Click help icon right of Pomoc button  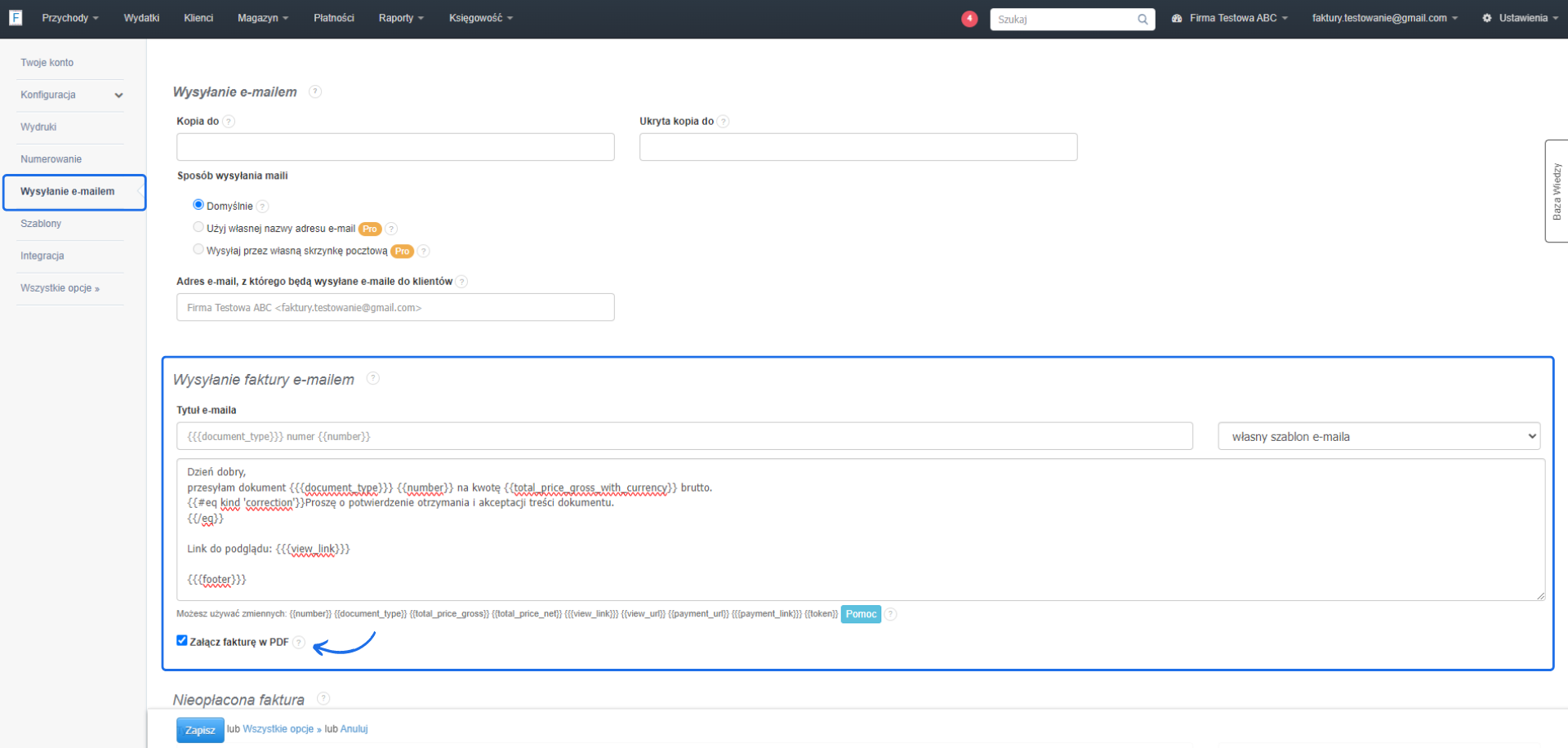891,614
